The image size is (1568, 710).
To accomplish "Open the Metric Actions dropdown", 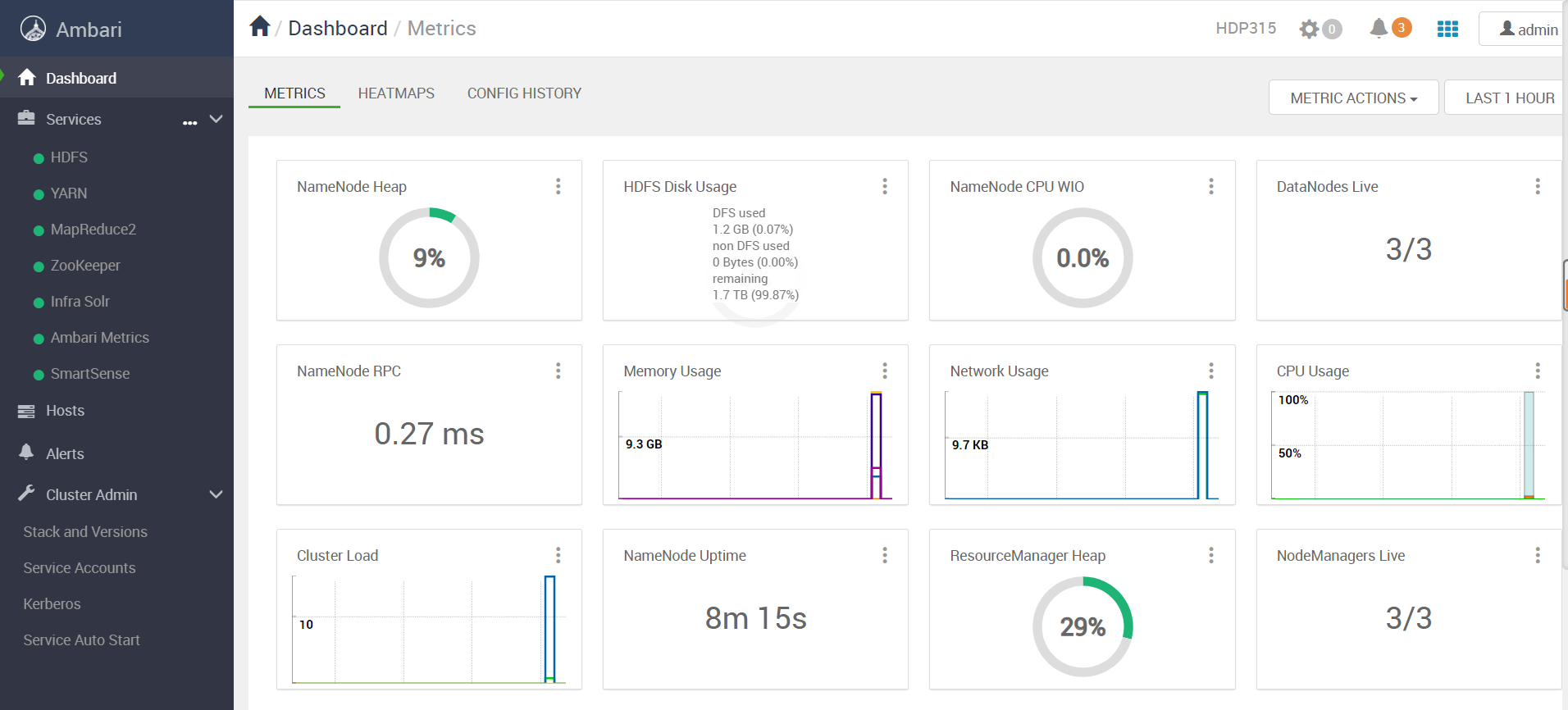I will pyautogui.click(x=1353, y=98).
